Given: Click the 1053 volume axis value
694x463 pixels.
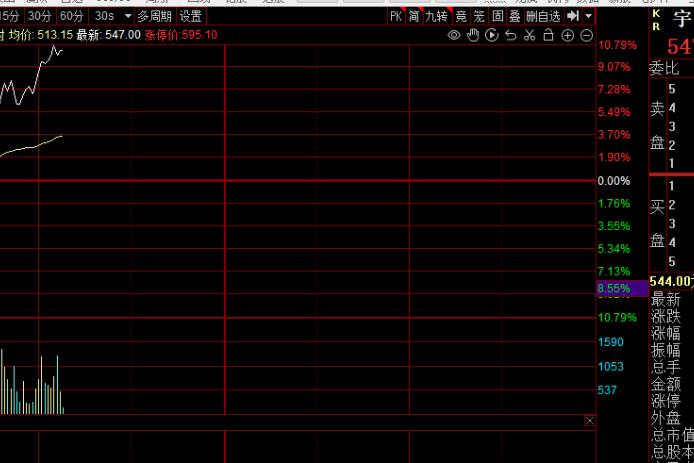Looking at the screenshot, I should tap(610, 367).
